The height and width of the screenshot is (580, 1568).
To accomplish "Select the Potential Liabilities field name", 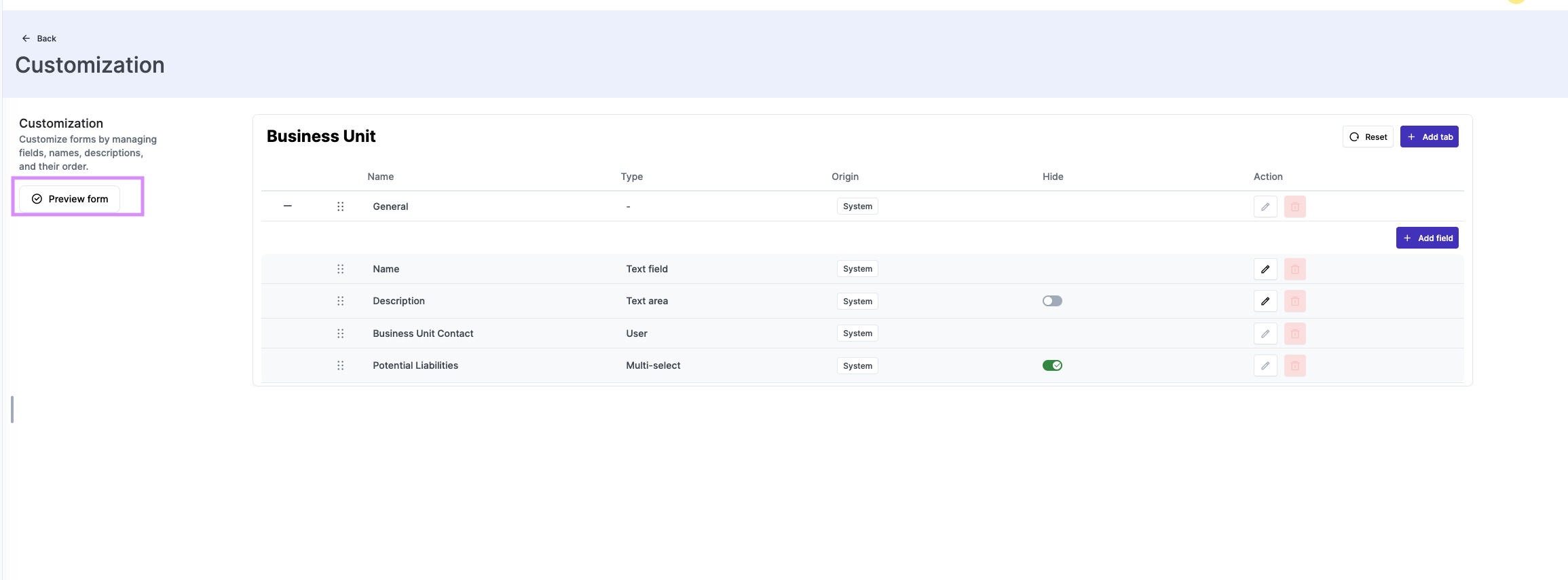I will pos(415,365).
